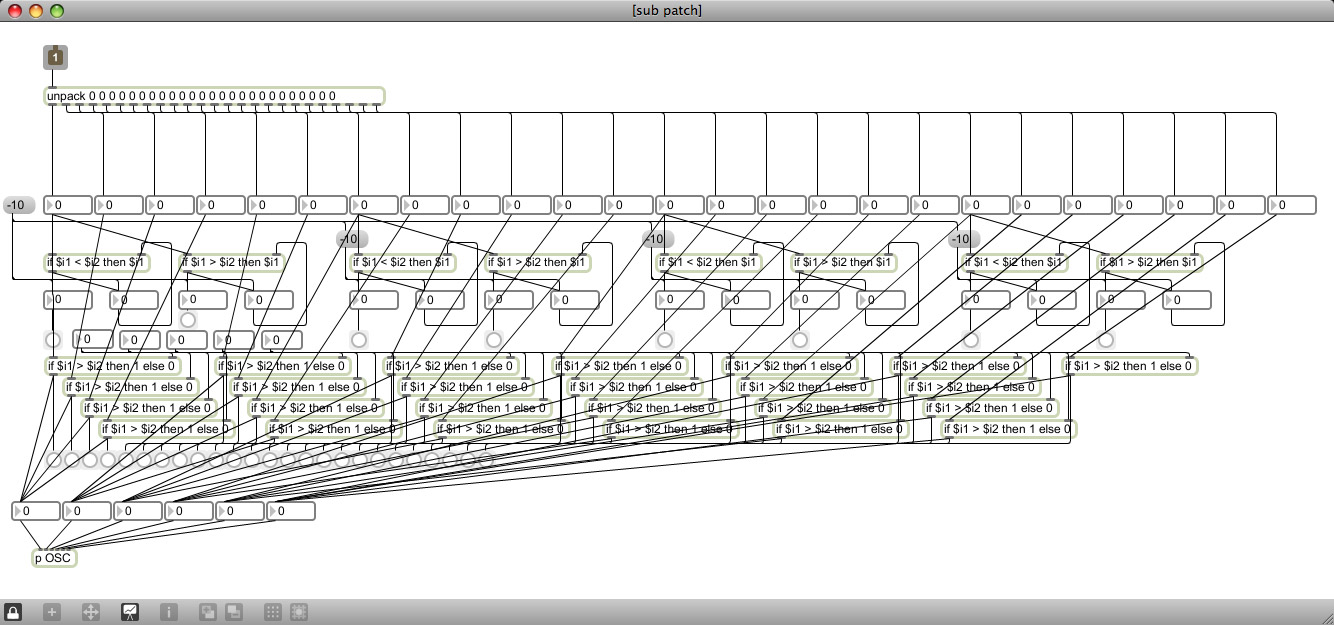
Task: Click the green zoom window button
Action: click(x=56, y=11)
